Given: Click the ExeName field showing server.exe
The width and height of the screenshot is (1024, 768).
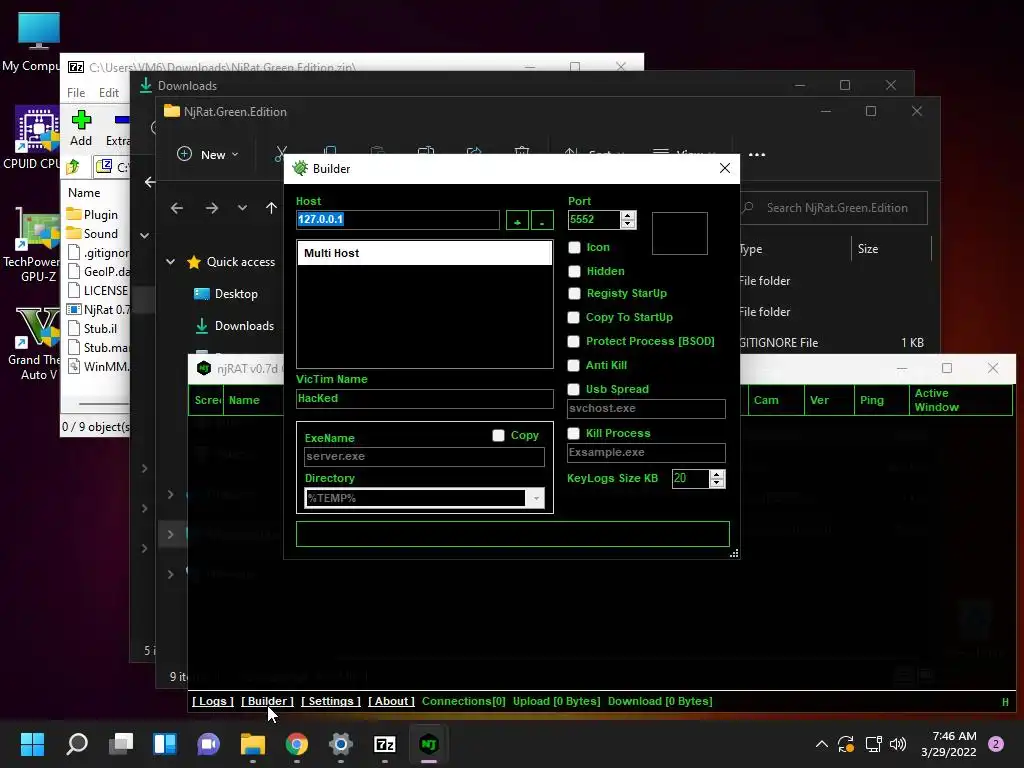Looking at the screenshot, I should [x=424, y=456].
